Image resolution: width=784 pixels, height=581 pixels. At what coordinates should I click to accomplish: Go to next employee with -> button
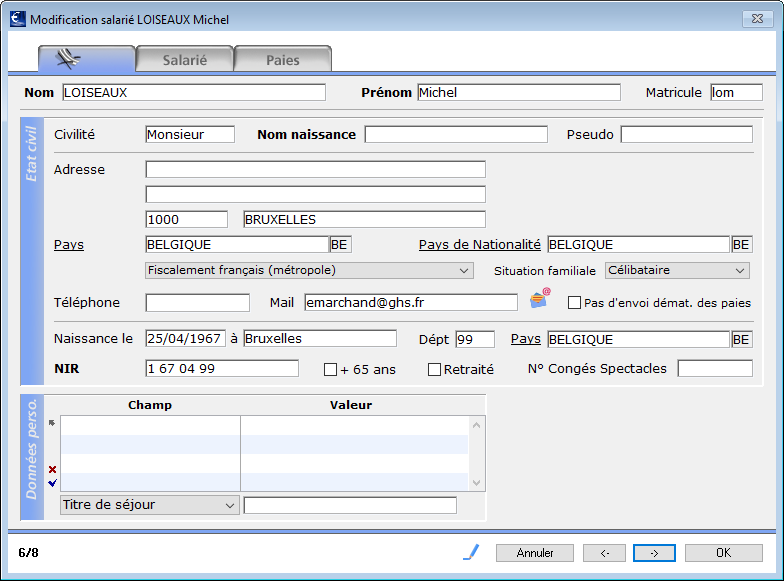pos(654,553)
